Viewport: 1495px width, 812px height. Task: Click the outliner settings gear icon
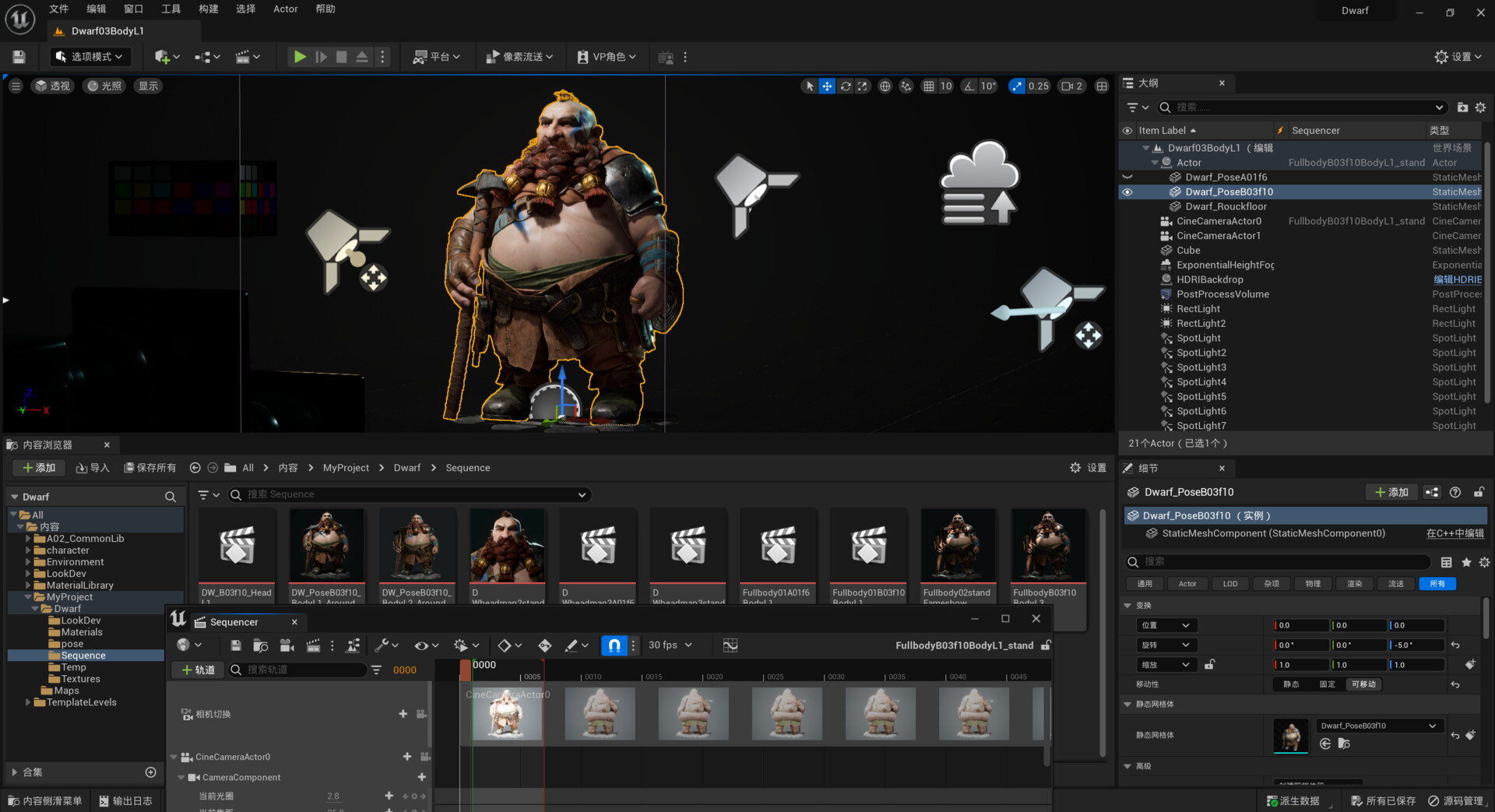pos(1480,107)
